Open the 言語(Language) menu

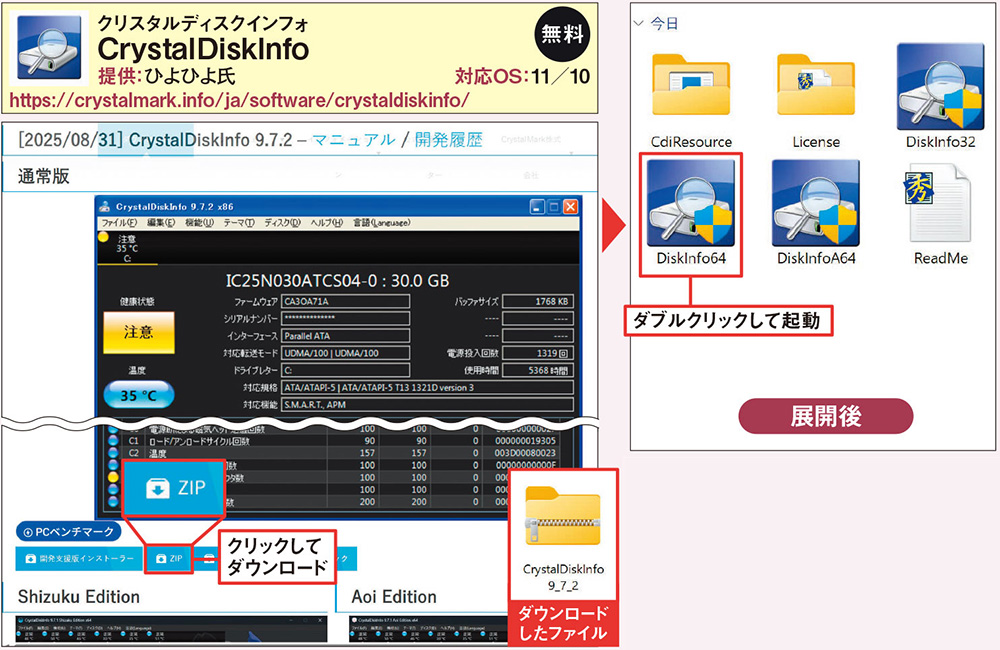pyautogui.click(x=381, y=223)
